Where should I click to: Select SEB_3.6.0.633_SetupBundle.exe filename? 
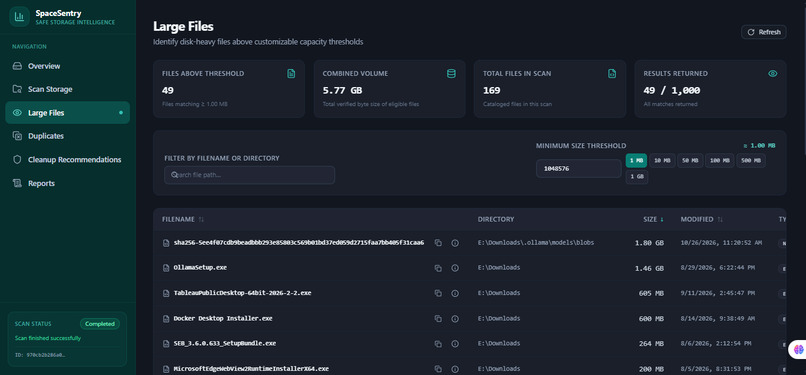coord(225,343)
